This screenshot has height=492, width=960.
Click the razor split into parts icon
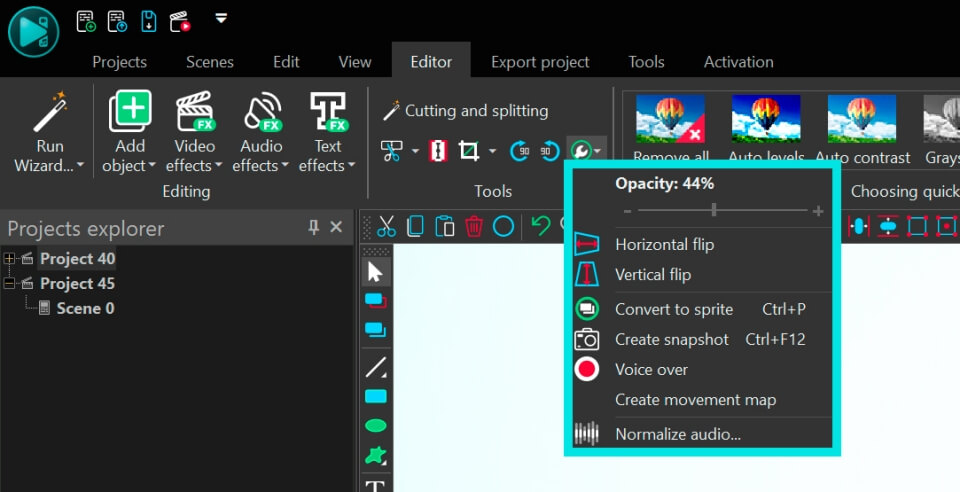[x=438, y=151]
